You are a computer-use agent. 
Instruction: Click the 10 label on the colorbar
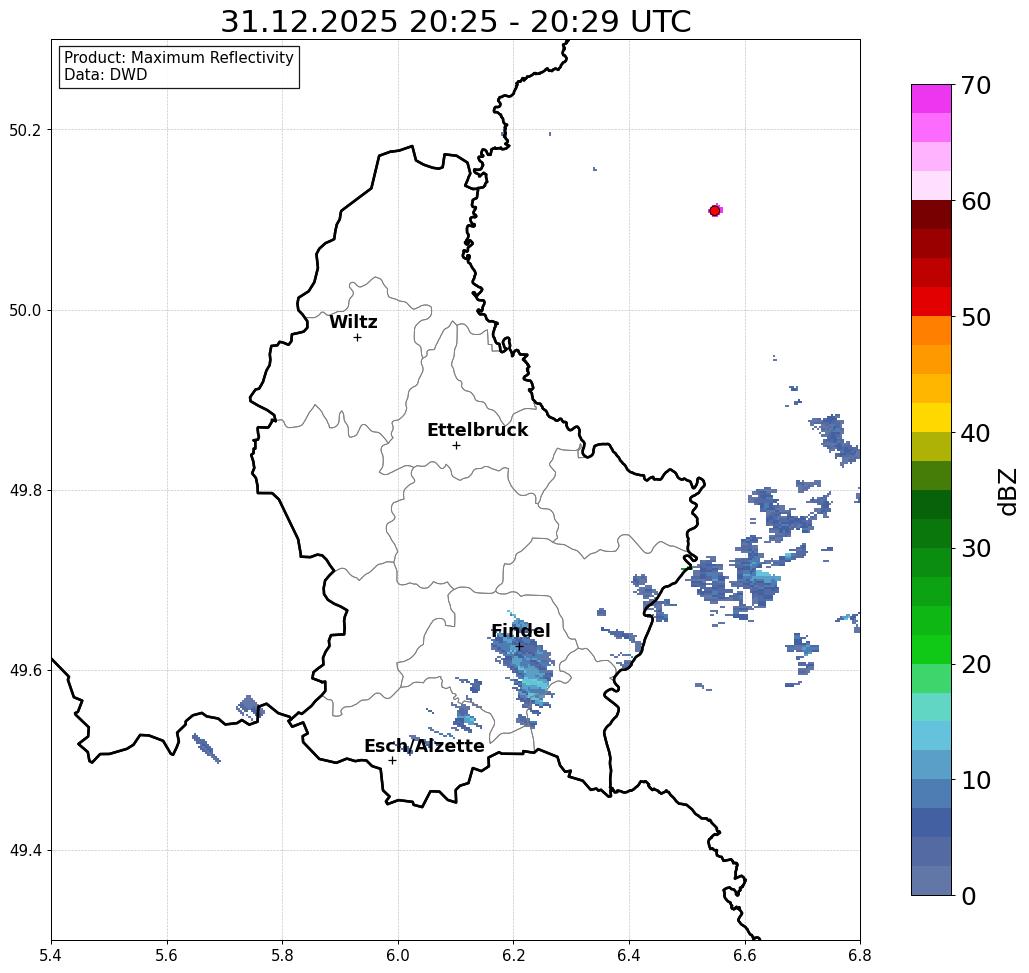[975, 780]
